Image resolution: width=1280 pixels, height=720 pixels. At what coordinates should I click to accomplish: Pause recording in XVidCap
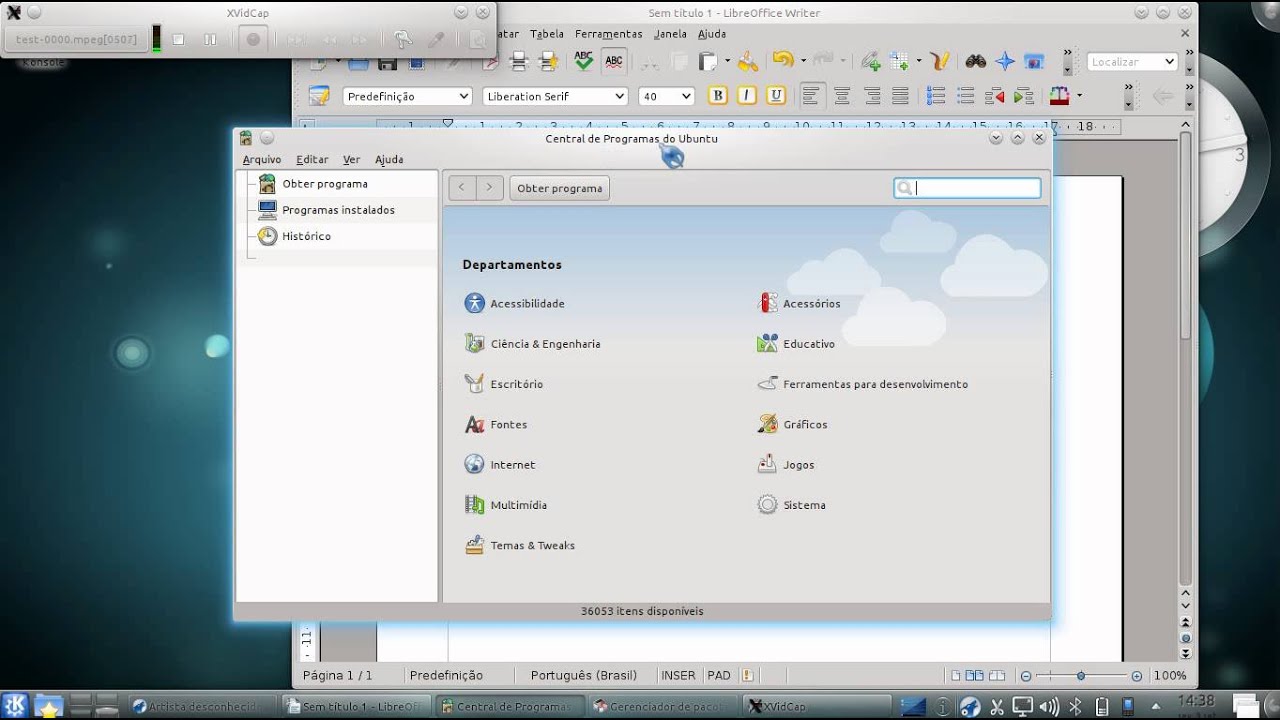[210, 39]
